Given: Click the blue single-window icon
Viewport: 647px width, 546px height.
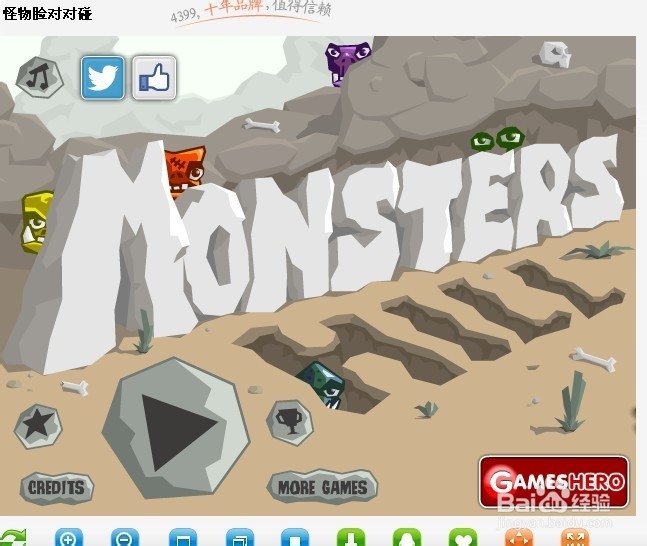Looking at the screenshot, I should pos(183,538).
